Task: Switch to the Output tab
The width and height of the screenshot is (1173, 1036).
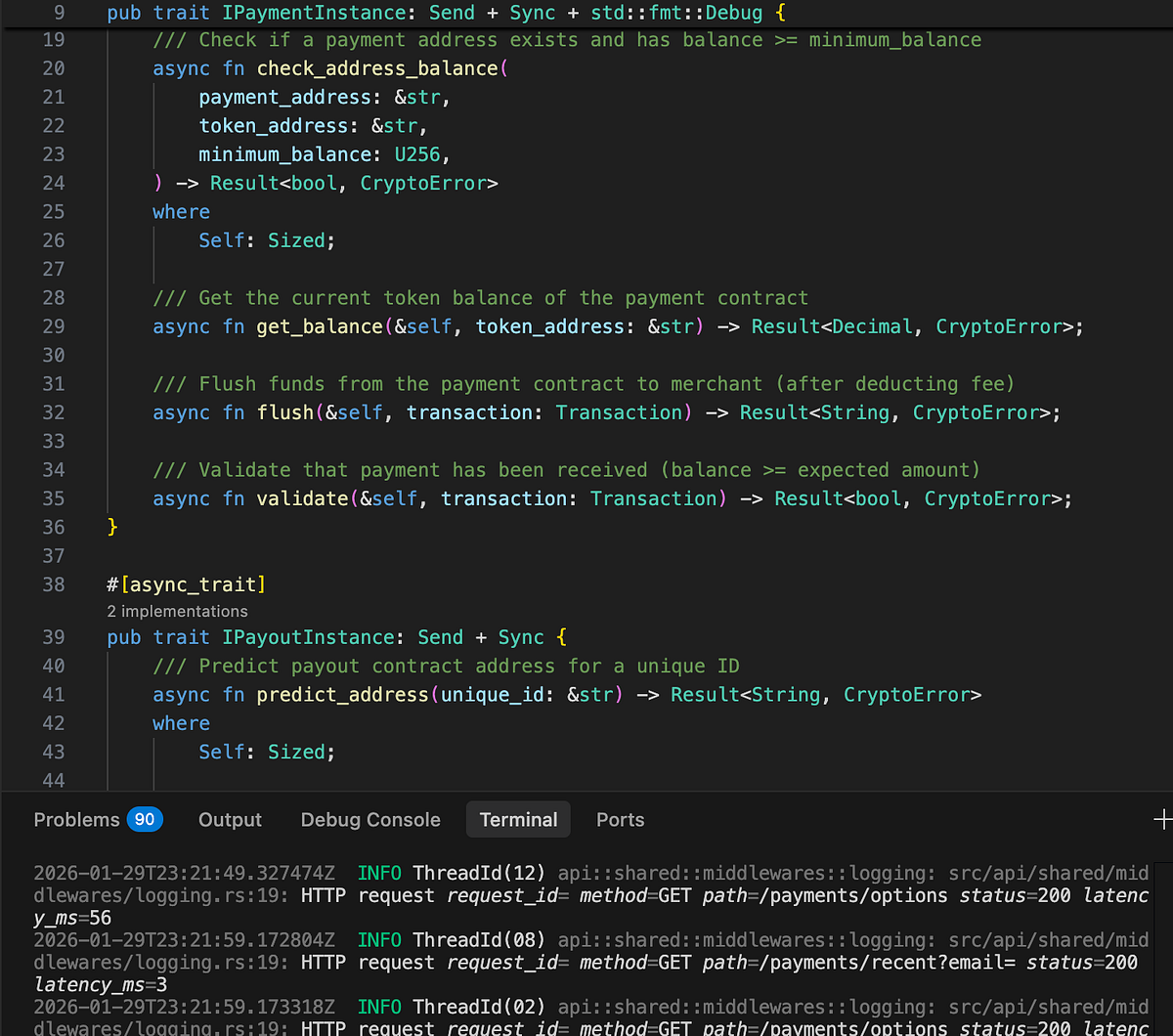Action: 230,820
